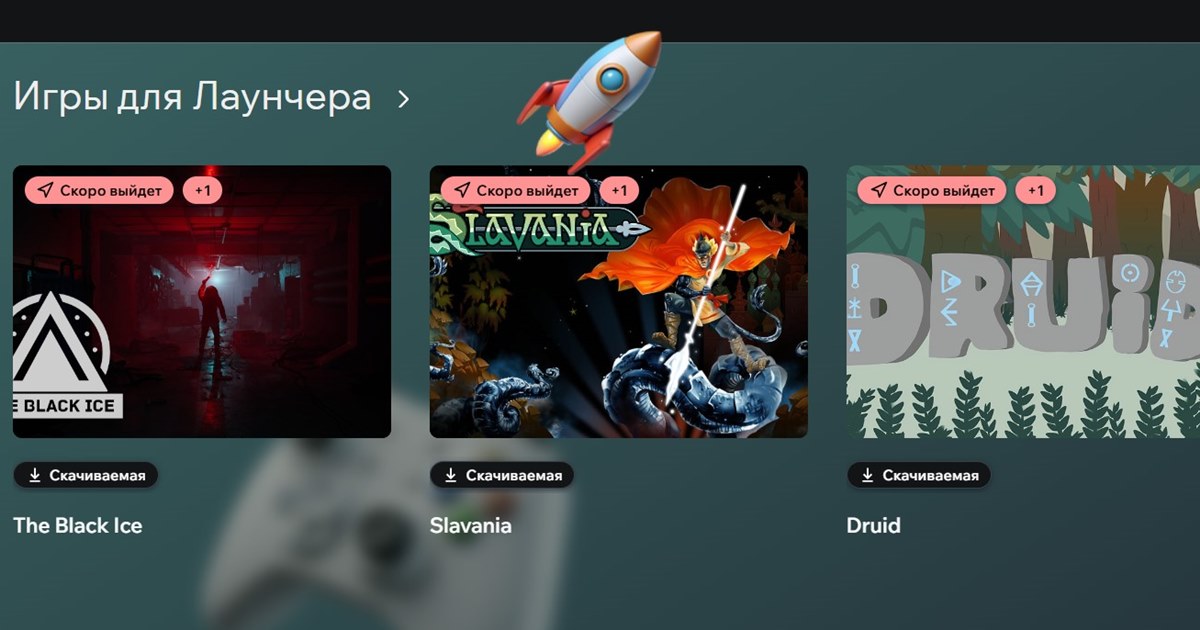
Task: Expand the +1 tags on Slavania card
Action: (619, 190)
